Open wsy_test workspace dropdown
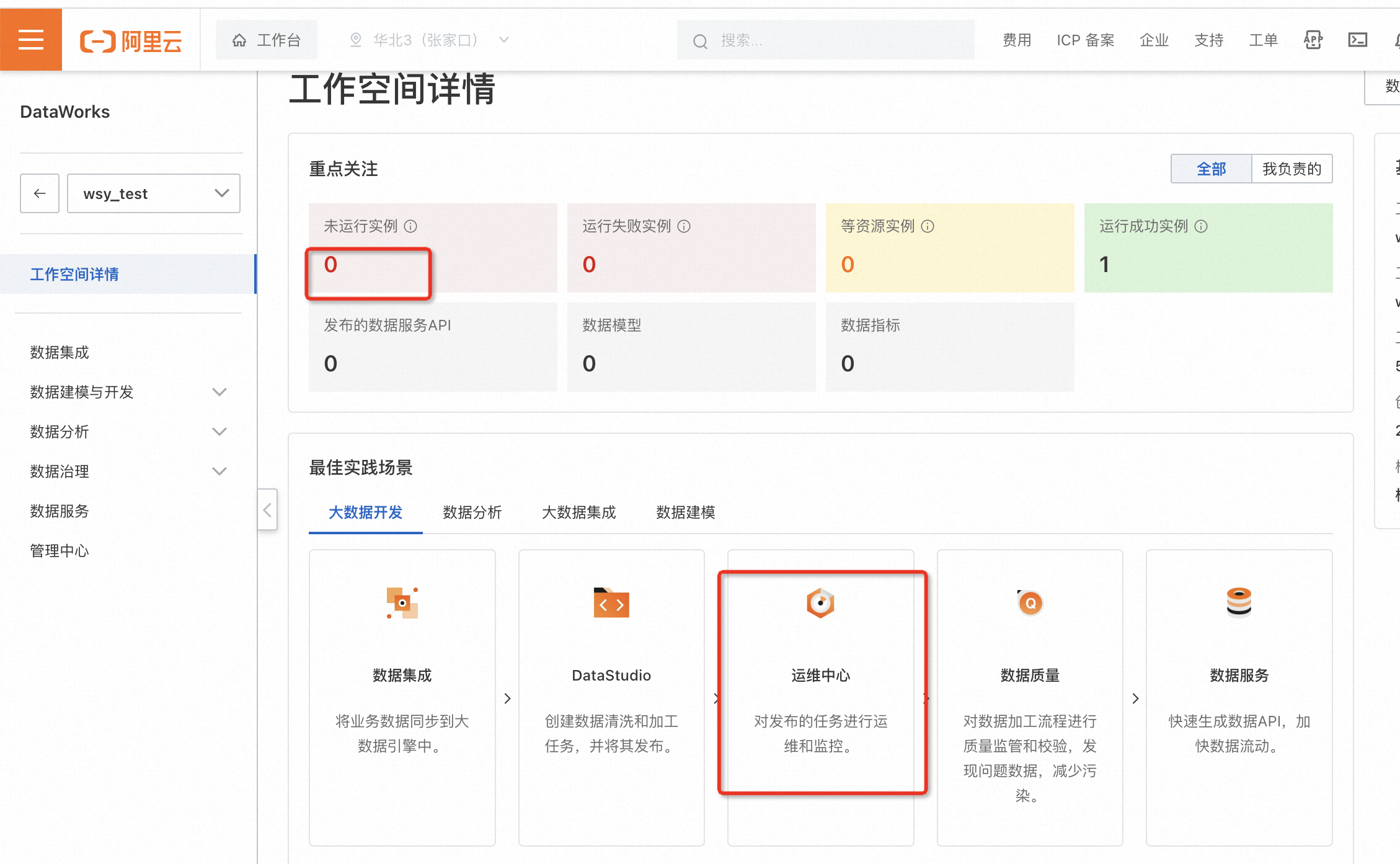The width and height of the screenshot is (1400, 864). pyautogui.click(x=153, y=193)
